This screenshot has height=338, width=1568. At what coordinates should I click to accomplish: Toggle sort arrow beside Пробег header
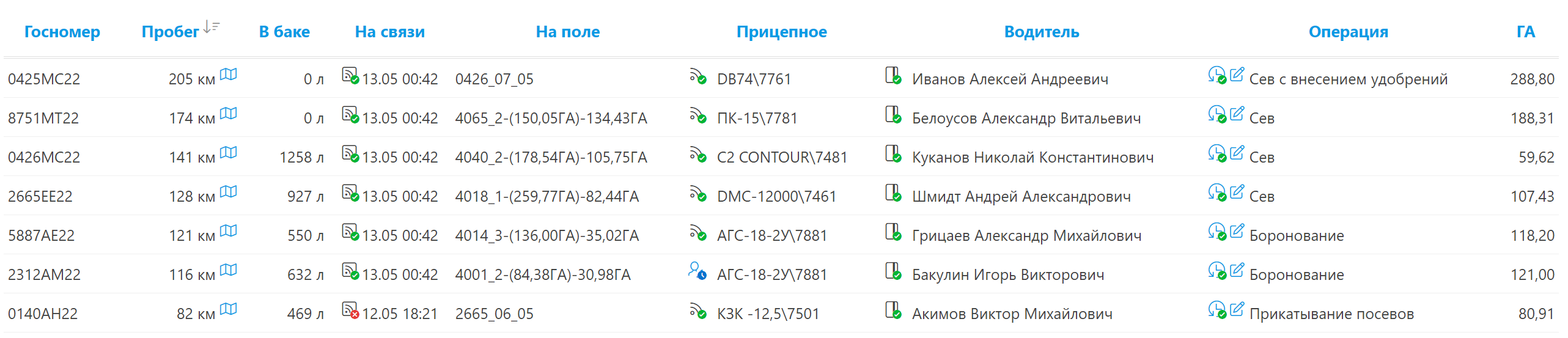212,27
